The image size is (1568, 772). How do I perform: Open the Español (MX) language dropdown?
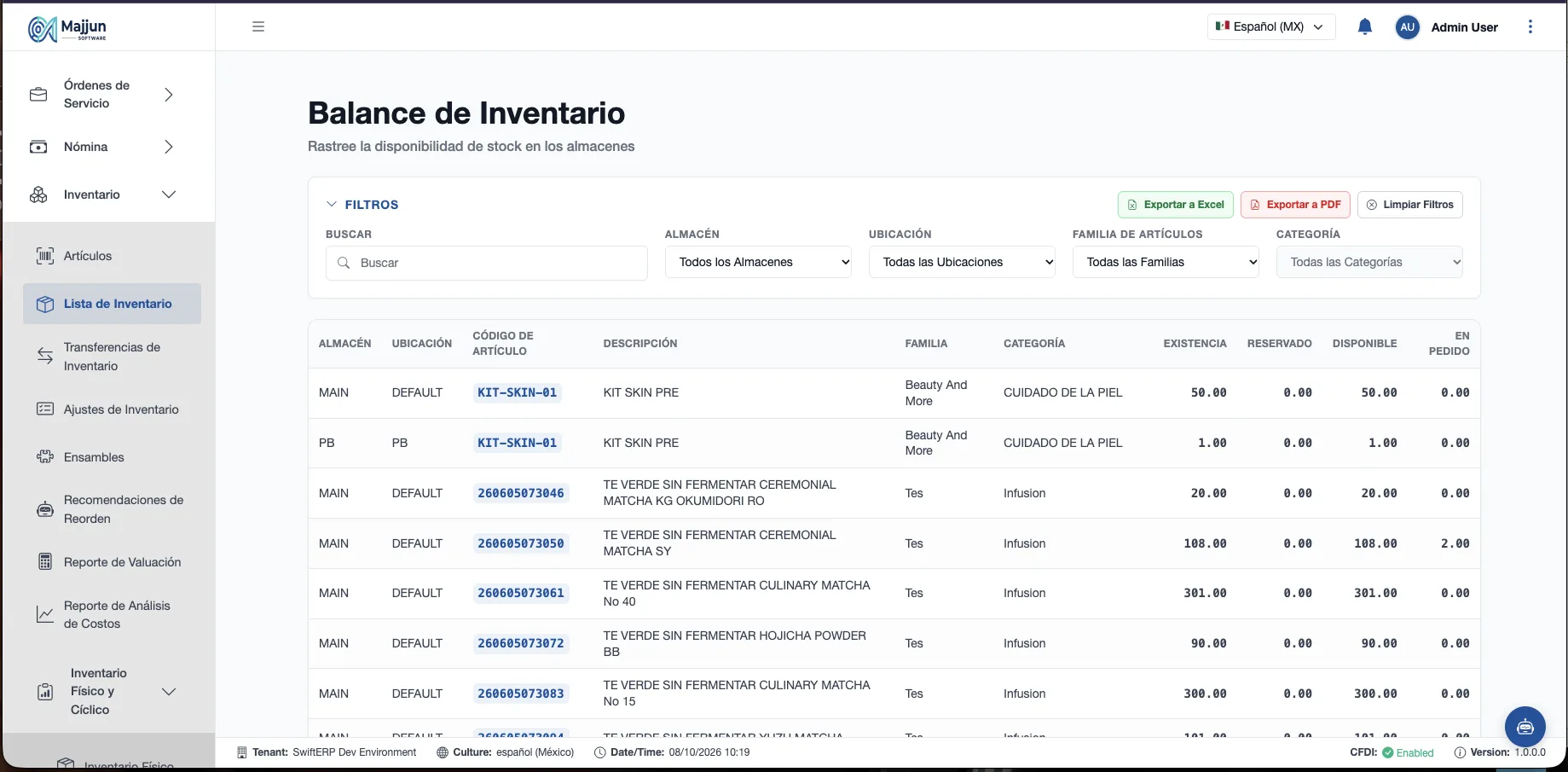(1271, 26)
